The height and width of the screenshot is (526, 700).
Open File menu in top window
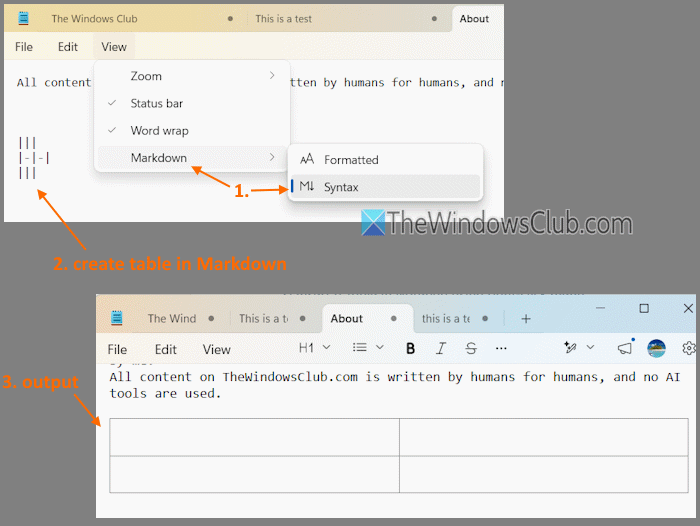point(24,47)
